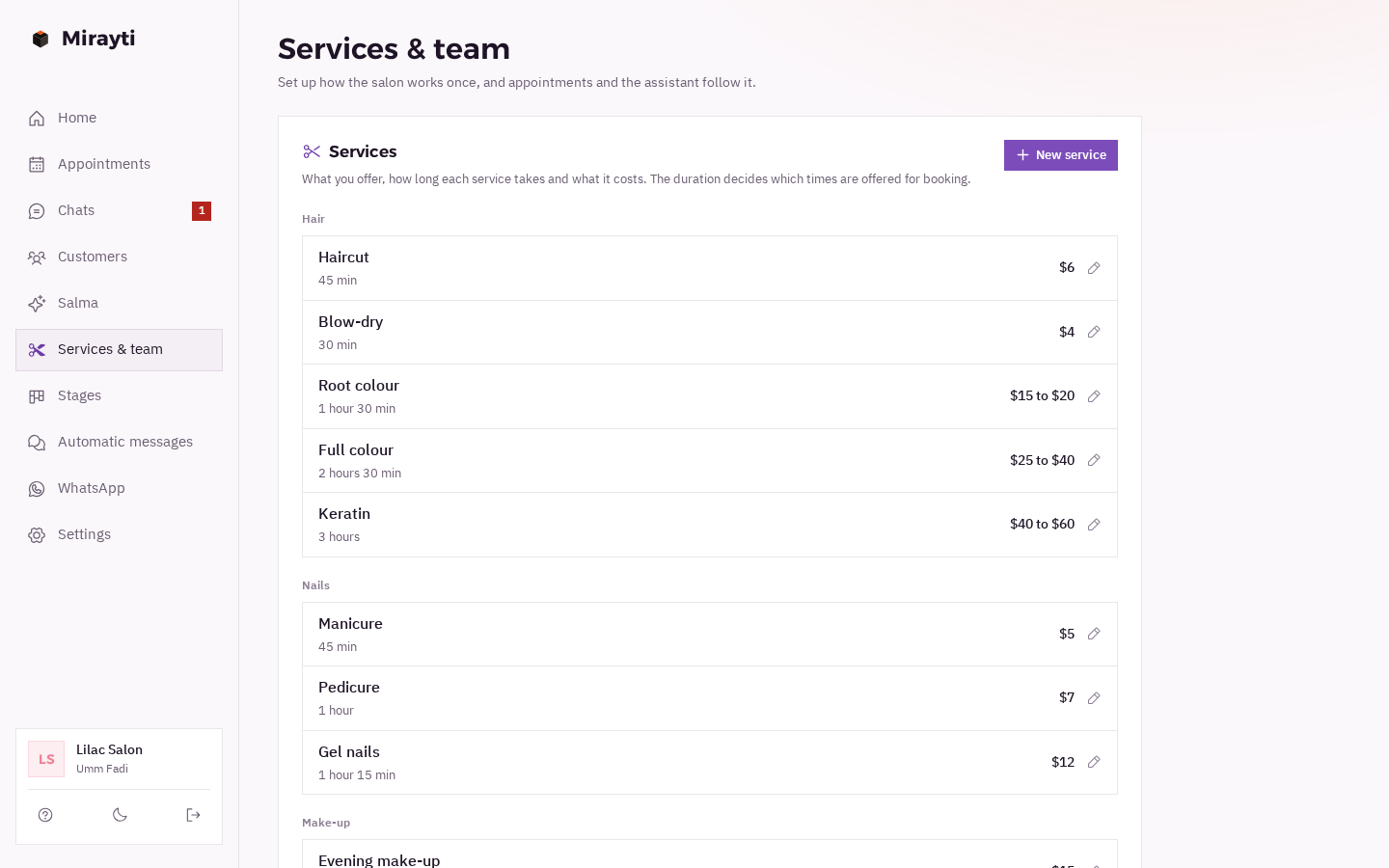
Task: Click the Haircut service name
Action: (343, 258)
